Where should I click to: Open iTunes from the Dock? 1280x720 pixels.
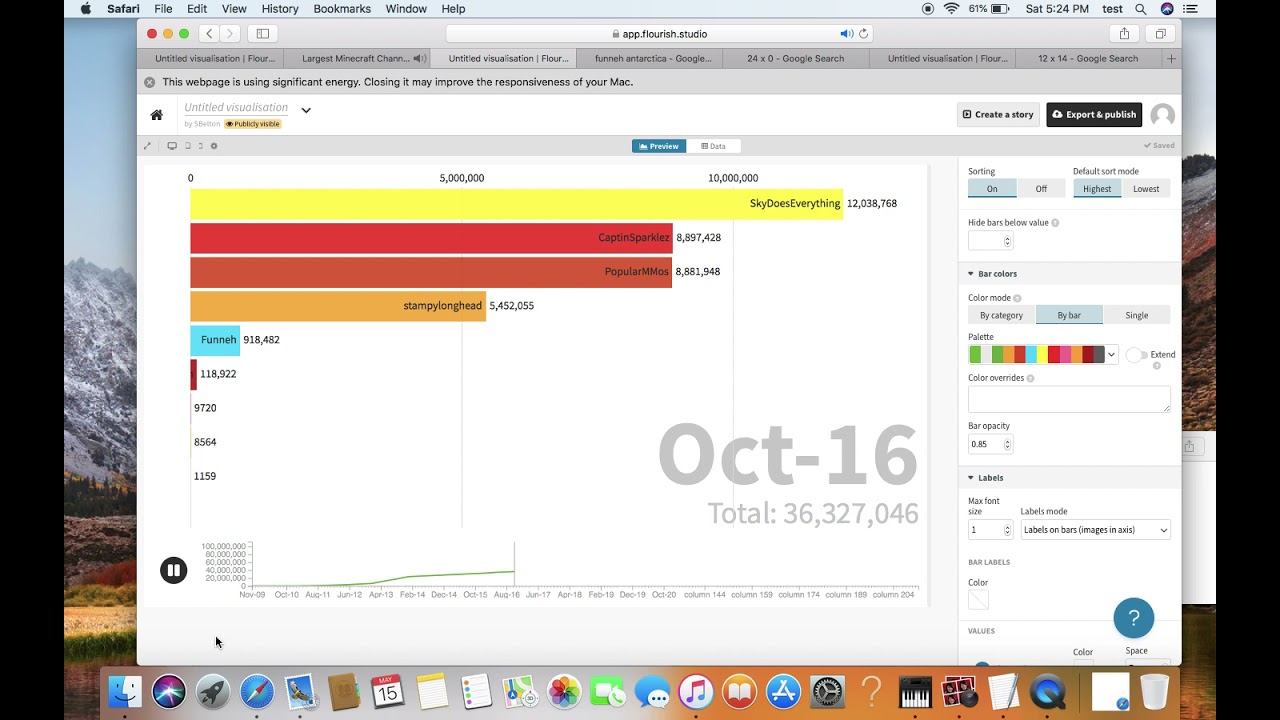point(696,691)
